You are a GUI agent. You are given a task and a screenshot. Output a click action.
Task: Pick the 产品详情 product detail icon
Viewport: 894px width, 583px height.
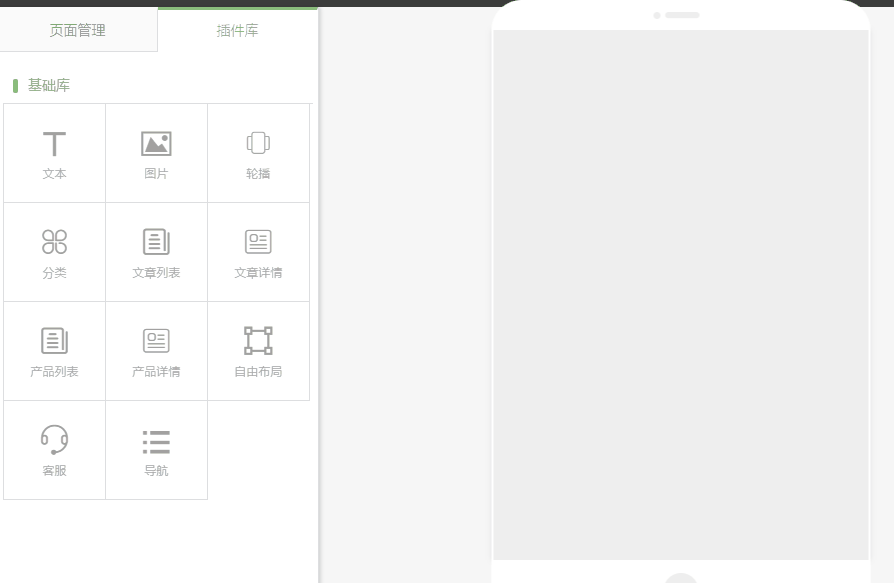(x=156, y=341)
